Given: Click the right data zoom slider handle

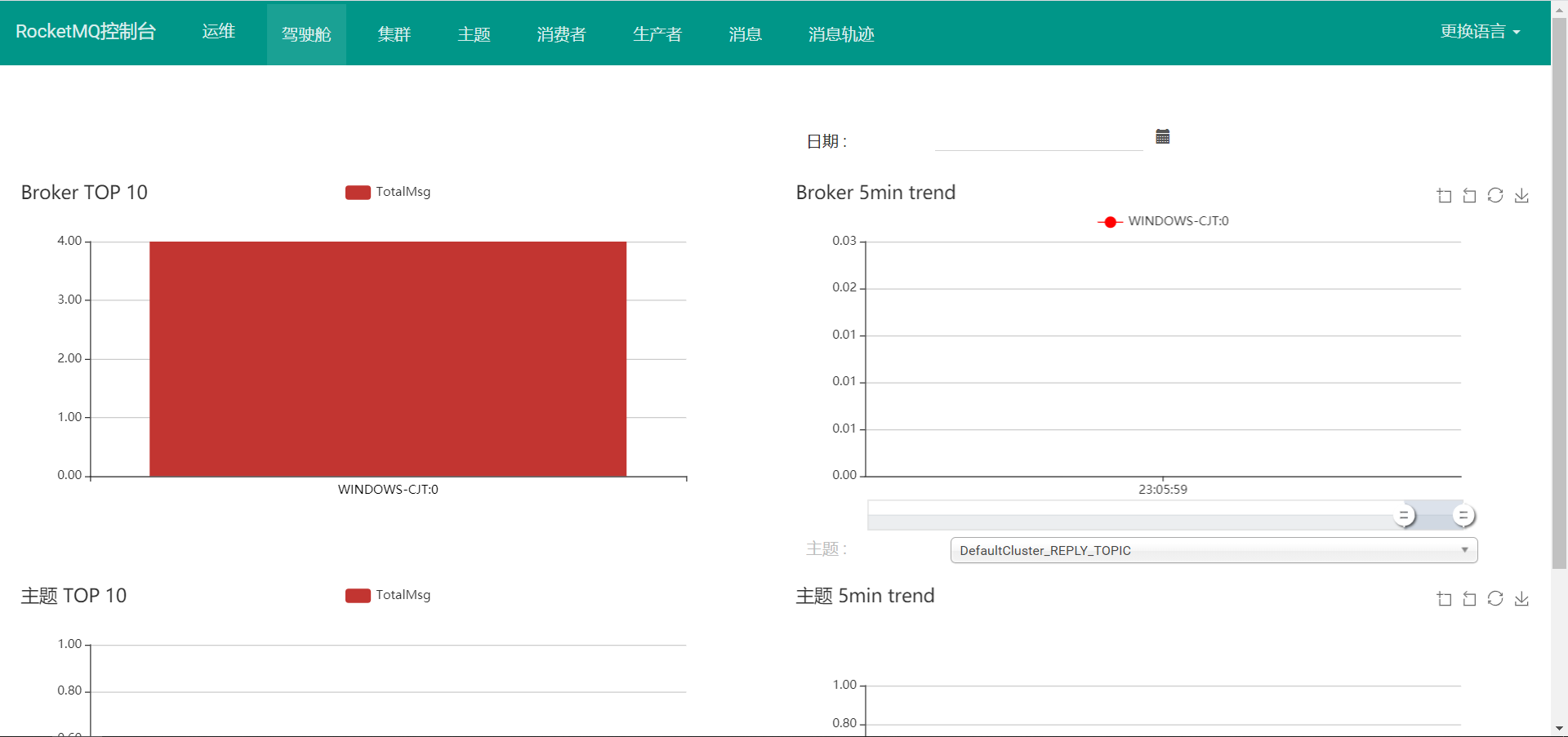Looking at the screenshot, I should click(x=1463, y=516).
